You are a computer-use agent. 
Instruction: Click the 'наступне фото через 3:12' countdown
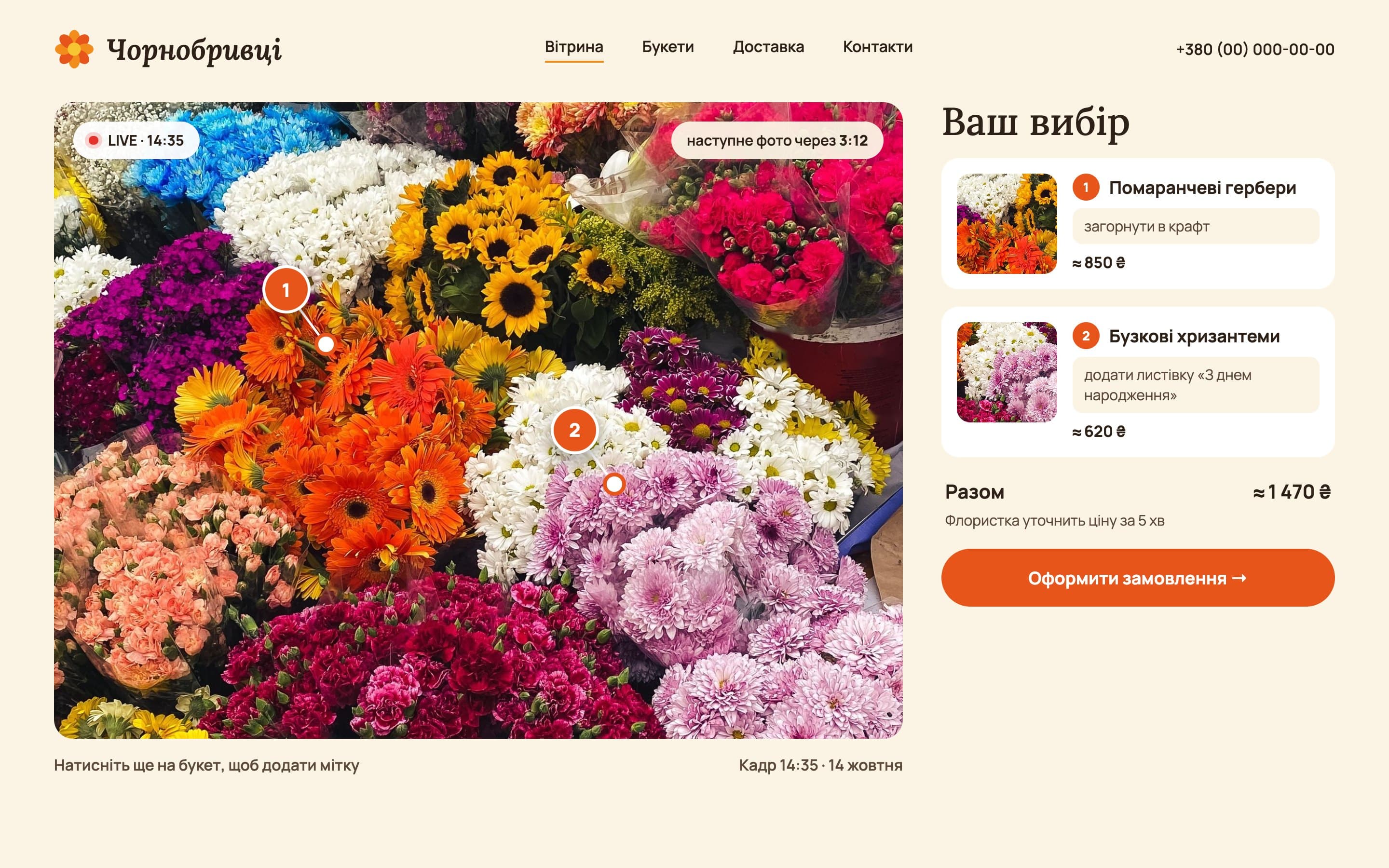(x=777, y=141)
